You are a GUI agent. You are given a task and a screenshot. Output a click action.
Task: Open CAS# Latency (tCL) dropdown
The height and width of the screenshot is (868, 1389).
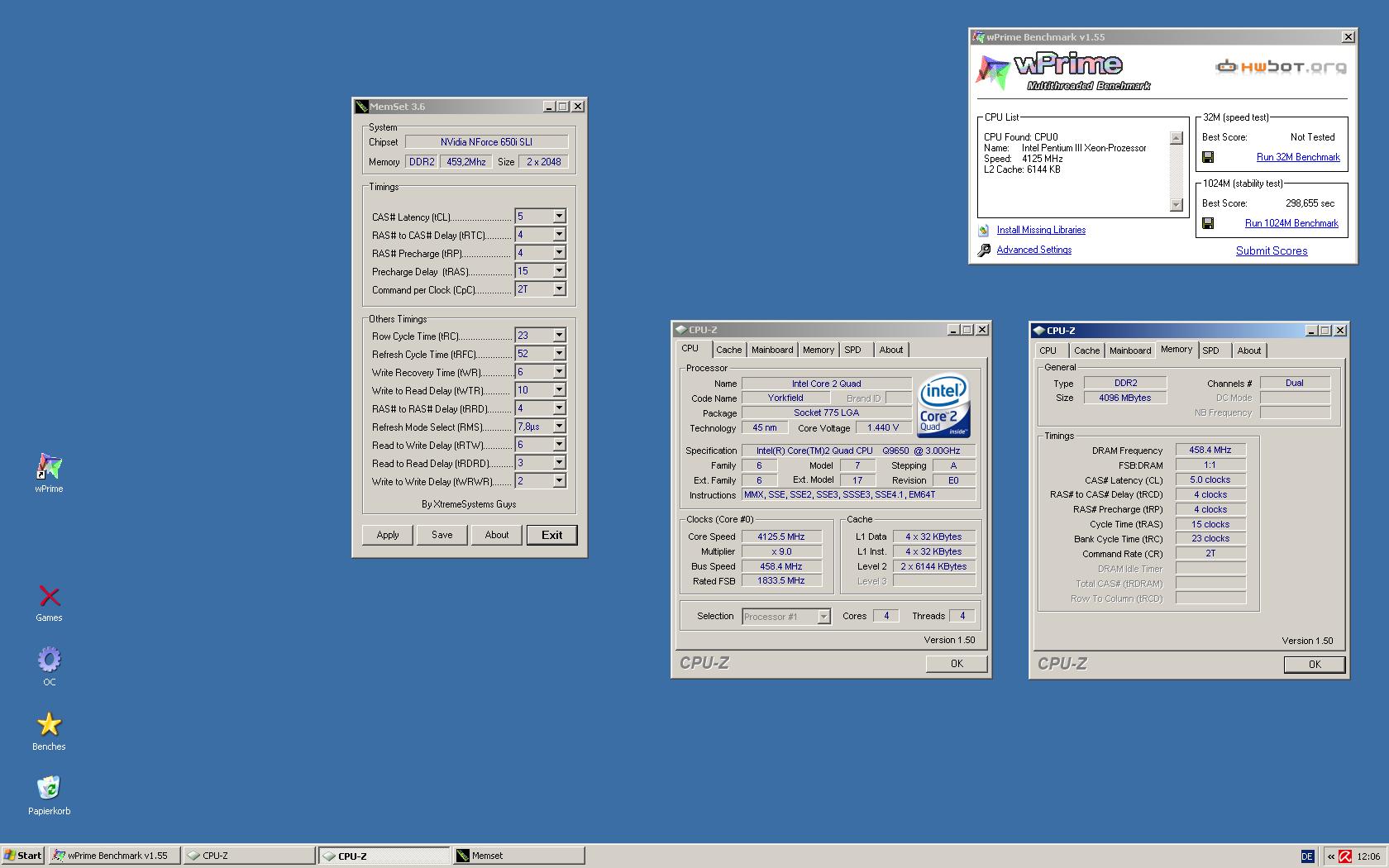559,217
